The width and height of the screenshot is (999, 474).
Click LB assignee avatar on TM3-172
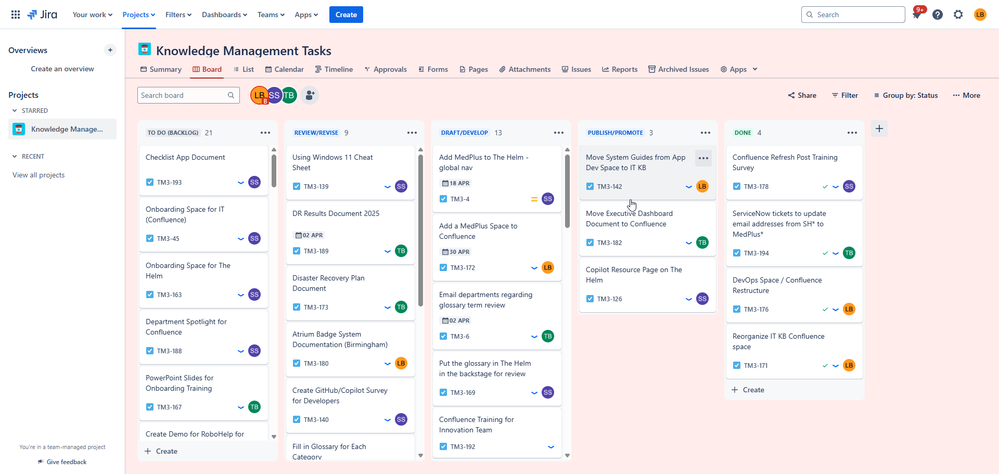[548, 268]
